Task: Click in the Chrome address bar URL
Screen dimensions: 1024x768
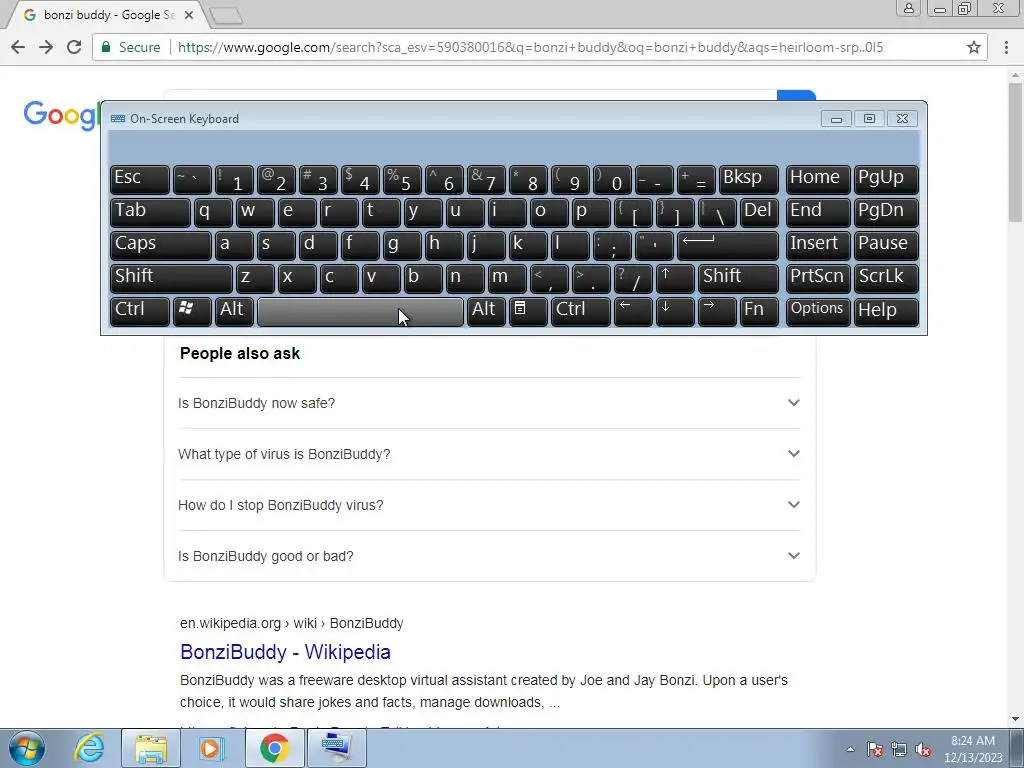Action: pos(530,47)
